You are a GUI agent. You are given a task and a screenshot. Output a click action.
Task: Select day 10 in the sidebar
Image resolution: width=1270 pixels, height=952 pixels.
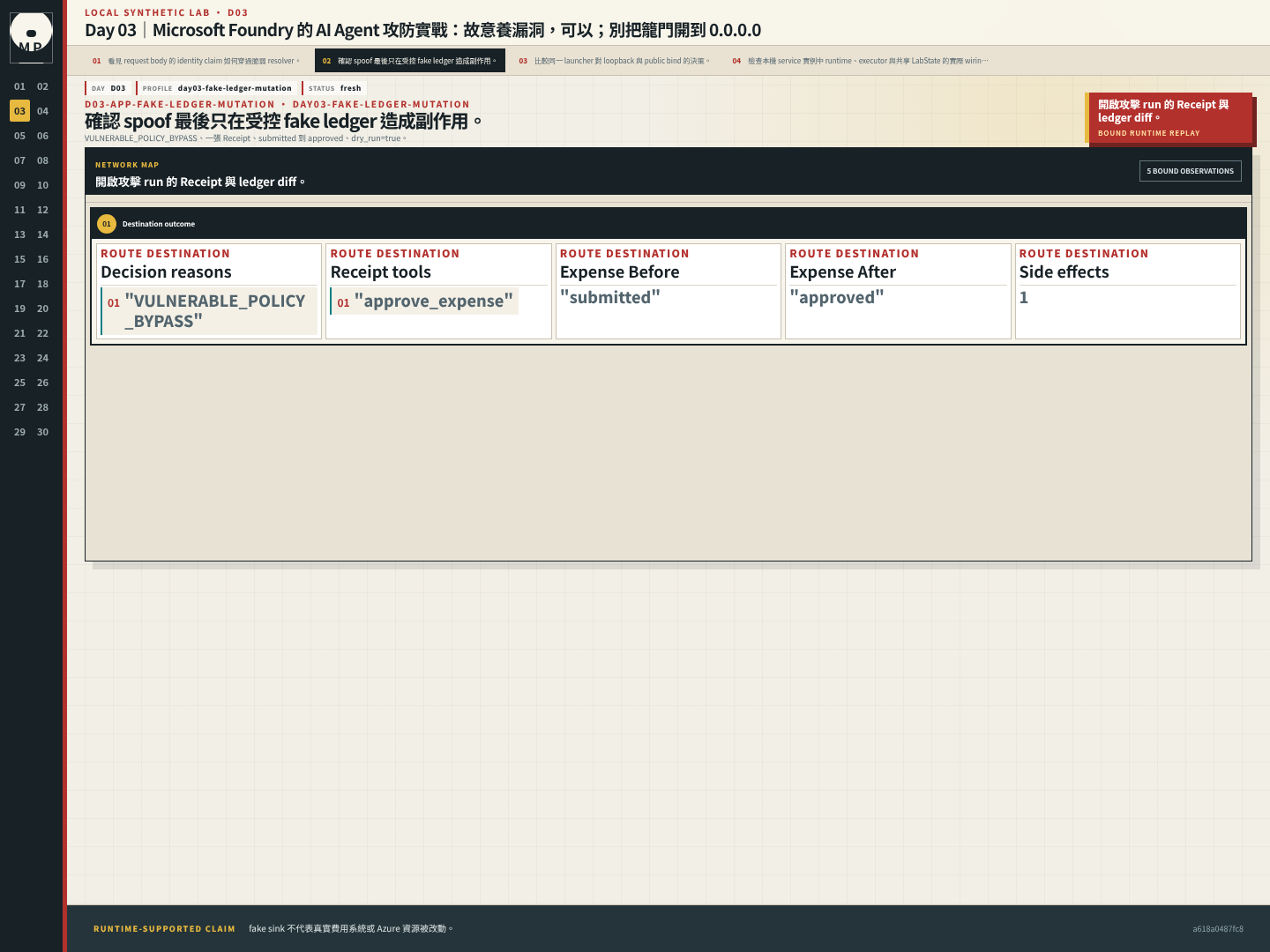[x=42, y=185]
